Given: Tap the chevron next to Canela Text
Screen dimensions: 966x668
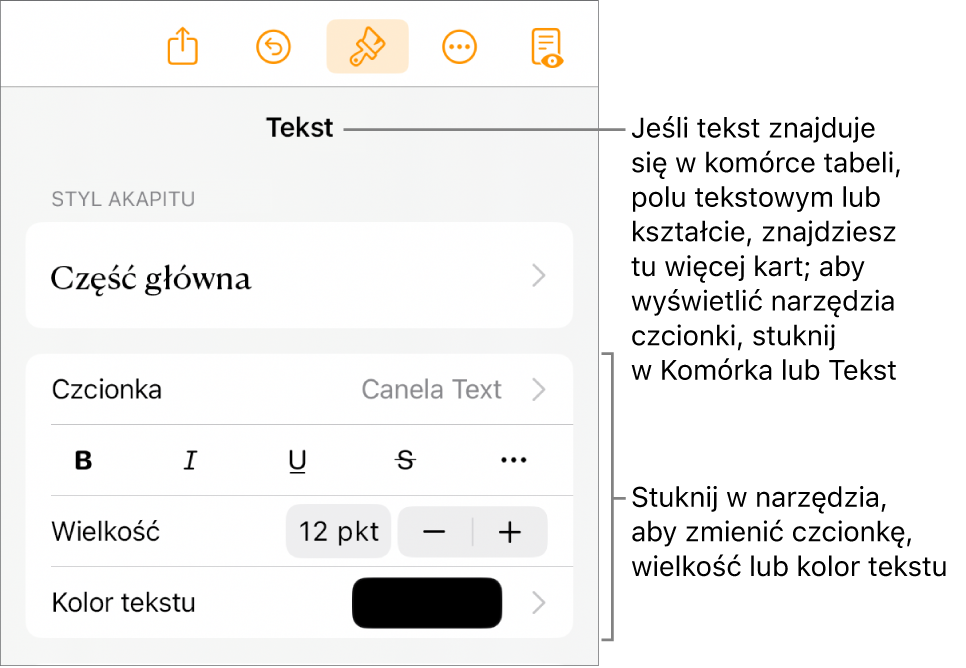Looking at the screenshot, I should 538,389.
